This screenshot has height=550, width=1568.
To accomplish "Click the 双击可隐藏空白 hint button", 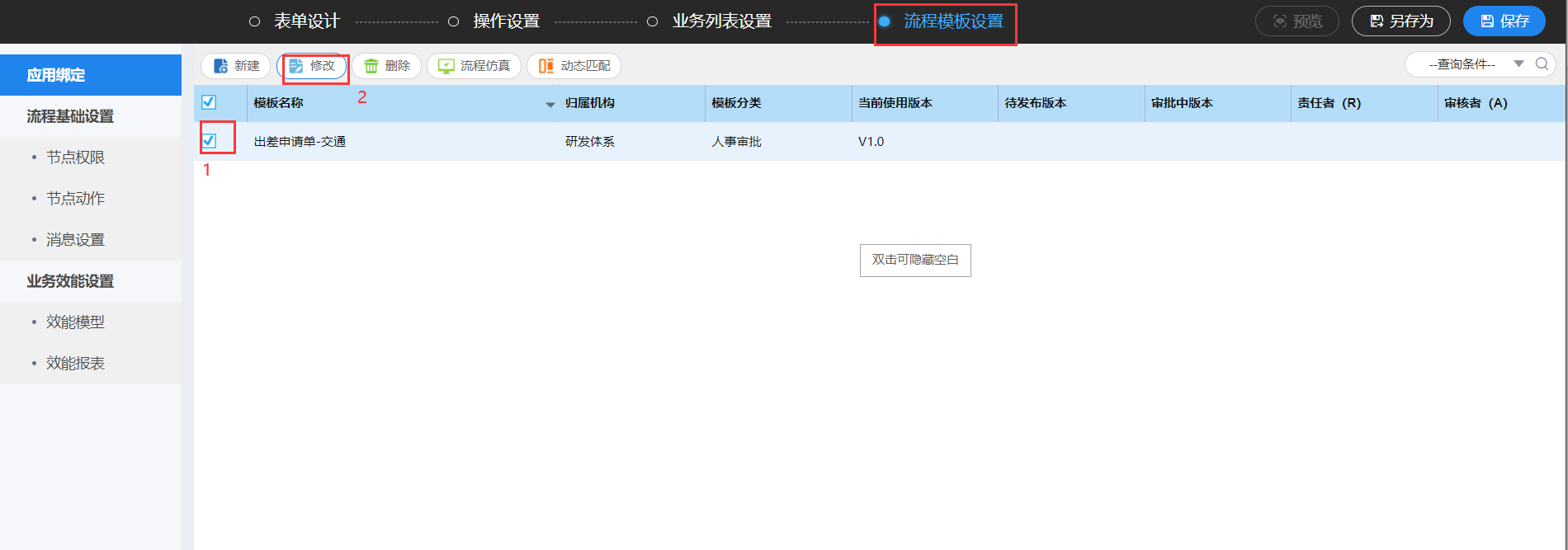I will pyautogui.click(x=915, y=261).
